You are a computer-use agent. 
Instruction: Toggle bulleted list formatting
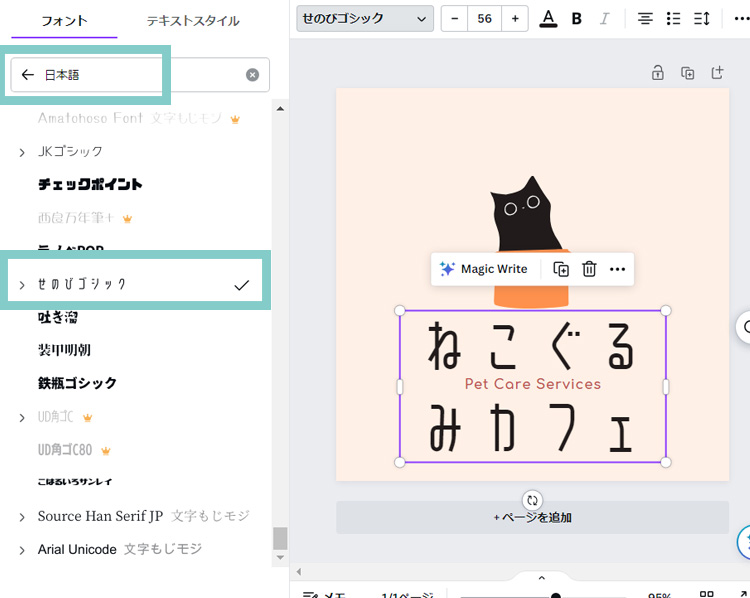point(673,19)
